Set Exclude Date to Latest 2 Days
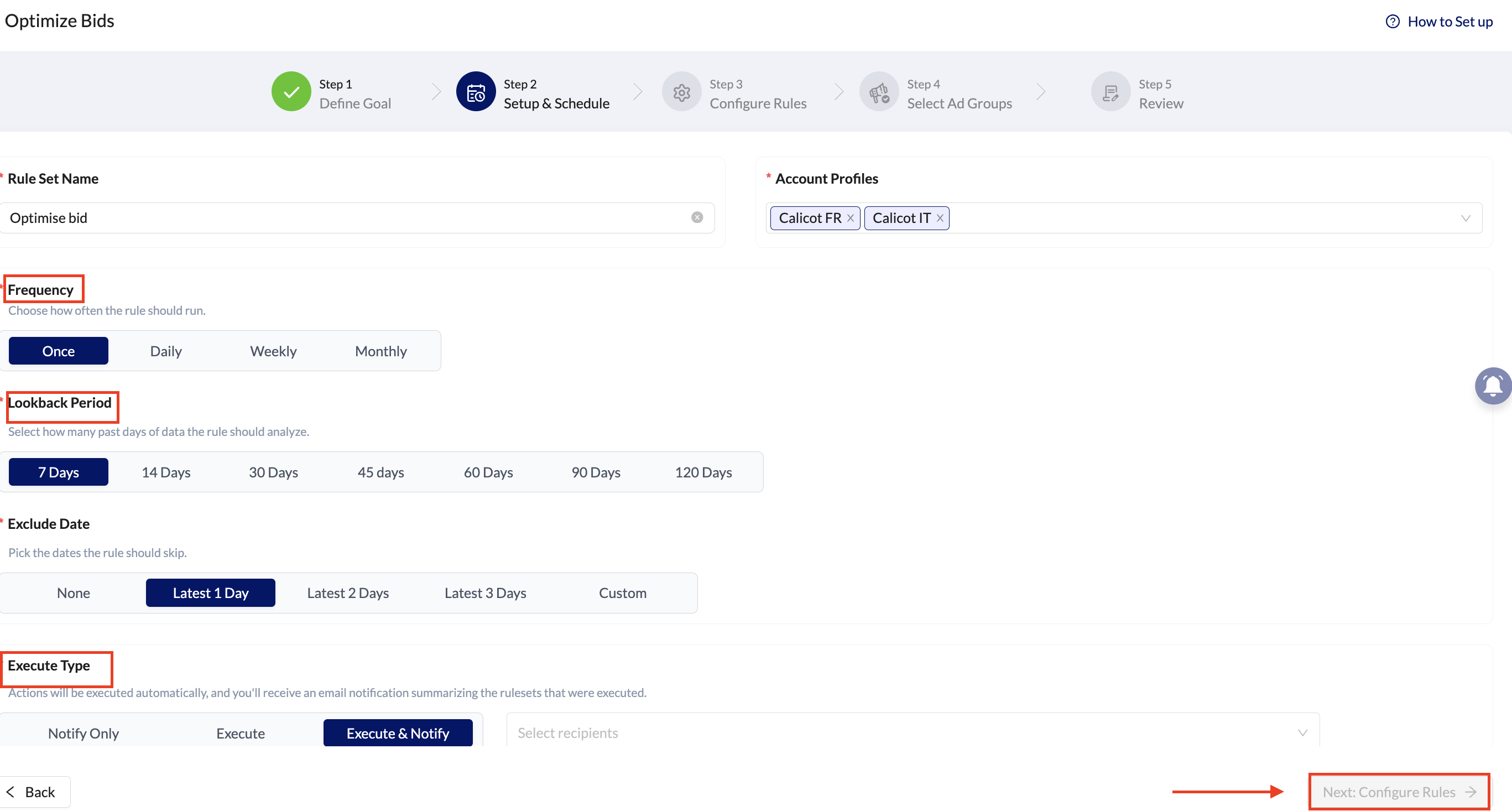 pos(347,592)
